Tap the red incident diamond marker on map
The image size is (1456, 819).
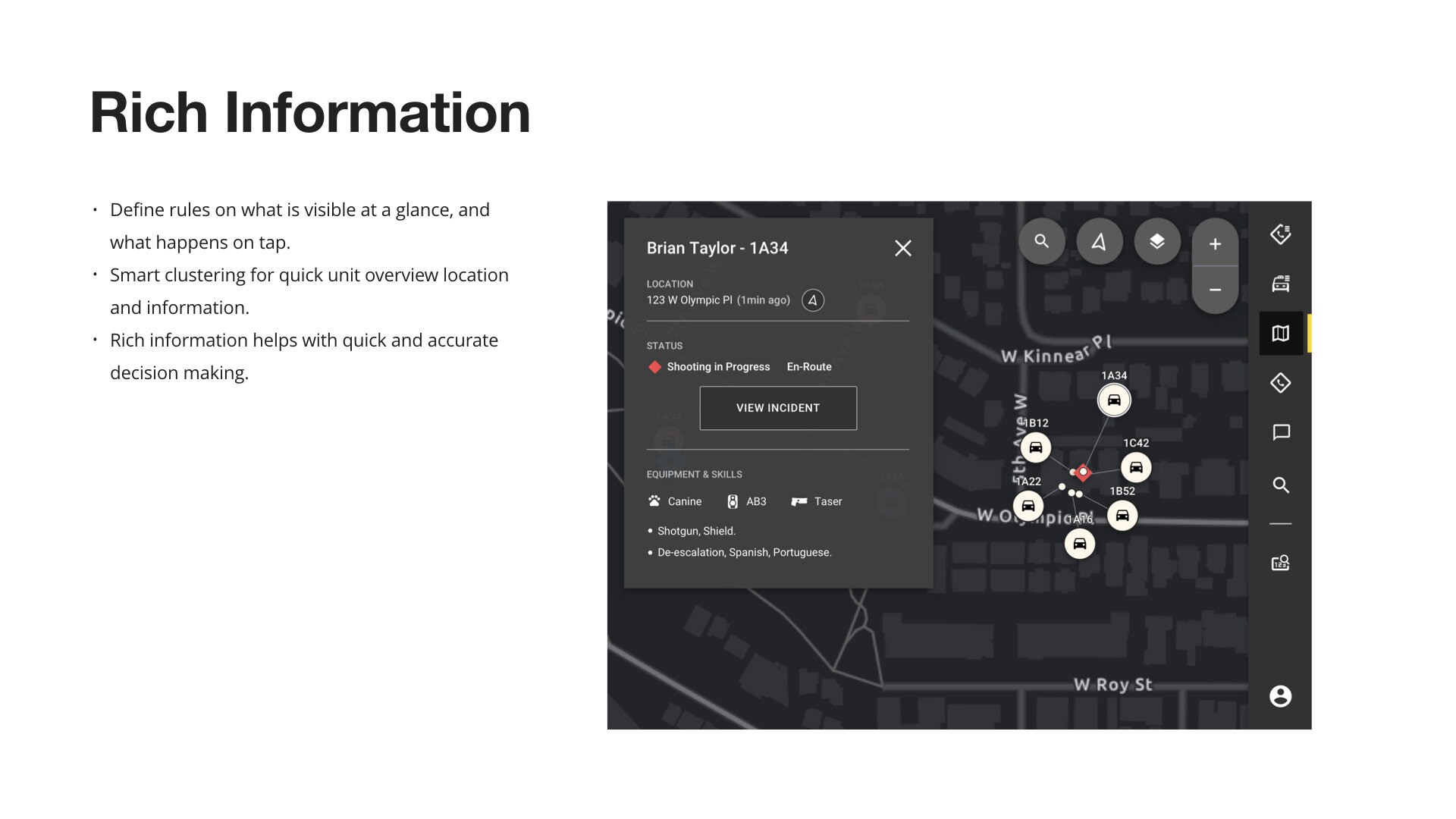click(x=1083, y=472)
